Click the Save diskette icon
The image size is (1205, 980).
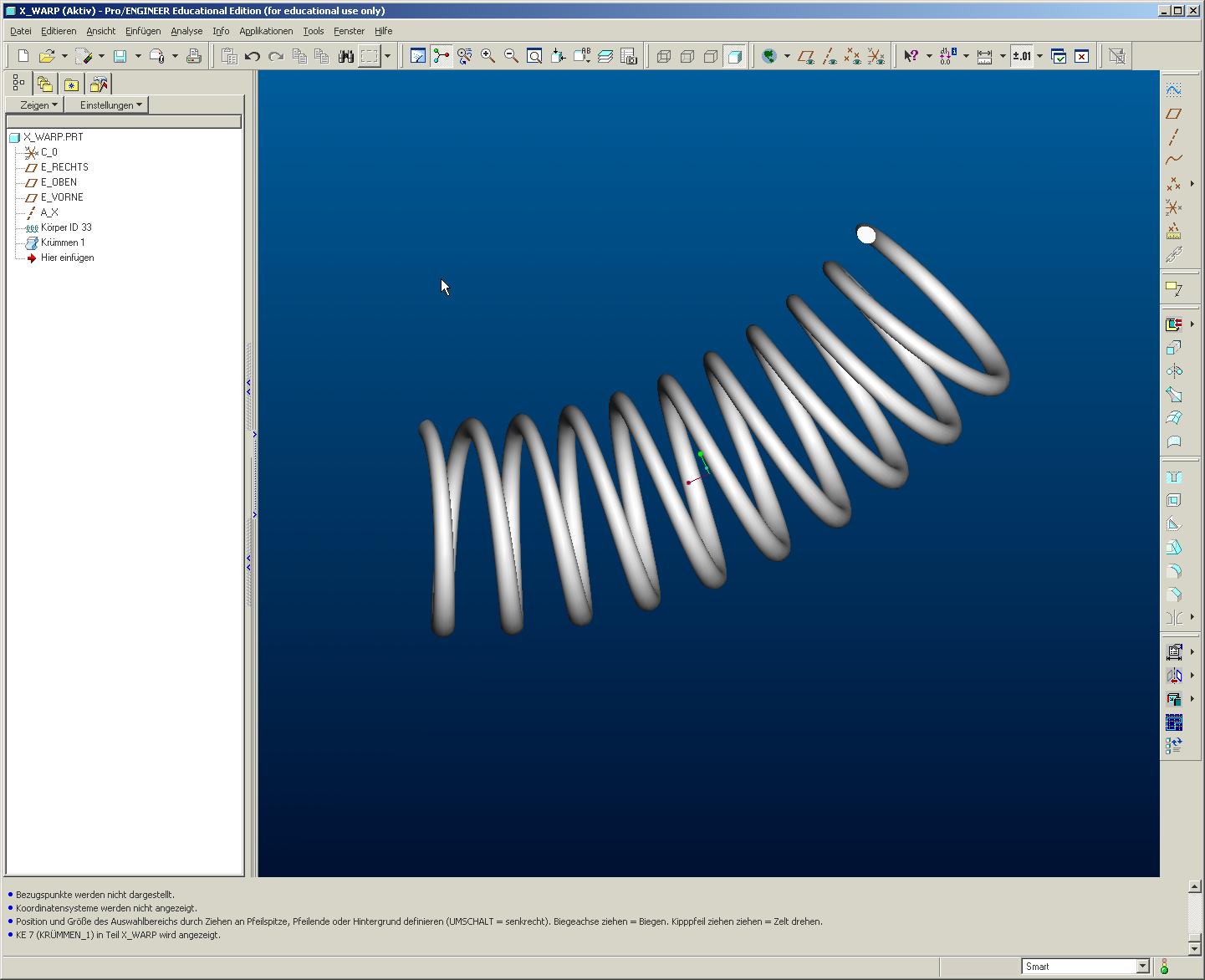coord(120,56)
